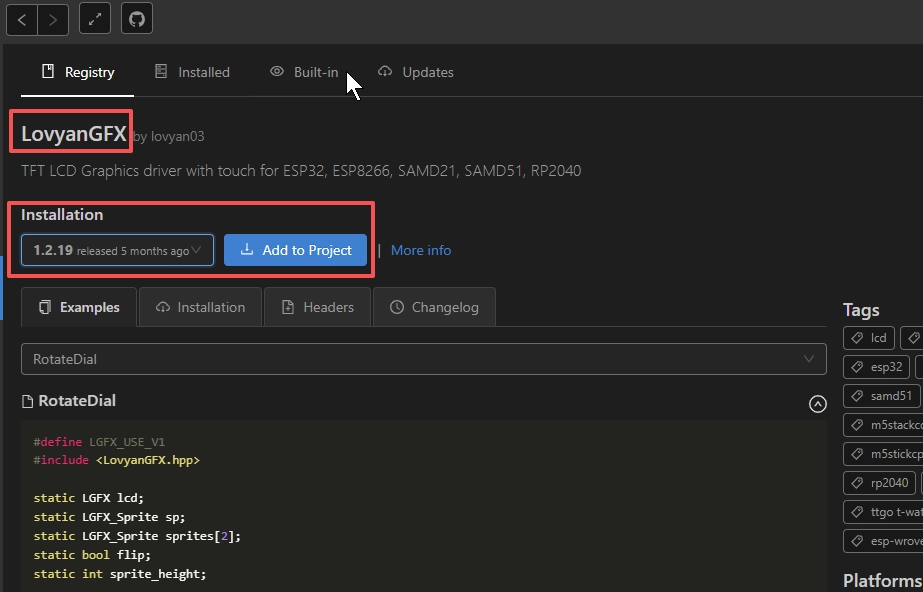Switch to the Registry tab
923x592 pixels.
click(x=78, y=72)
